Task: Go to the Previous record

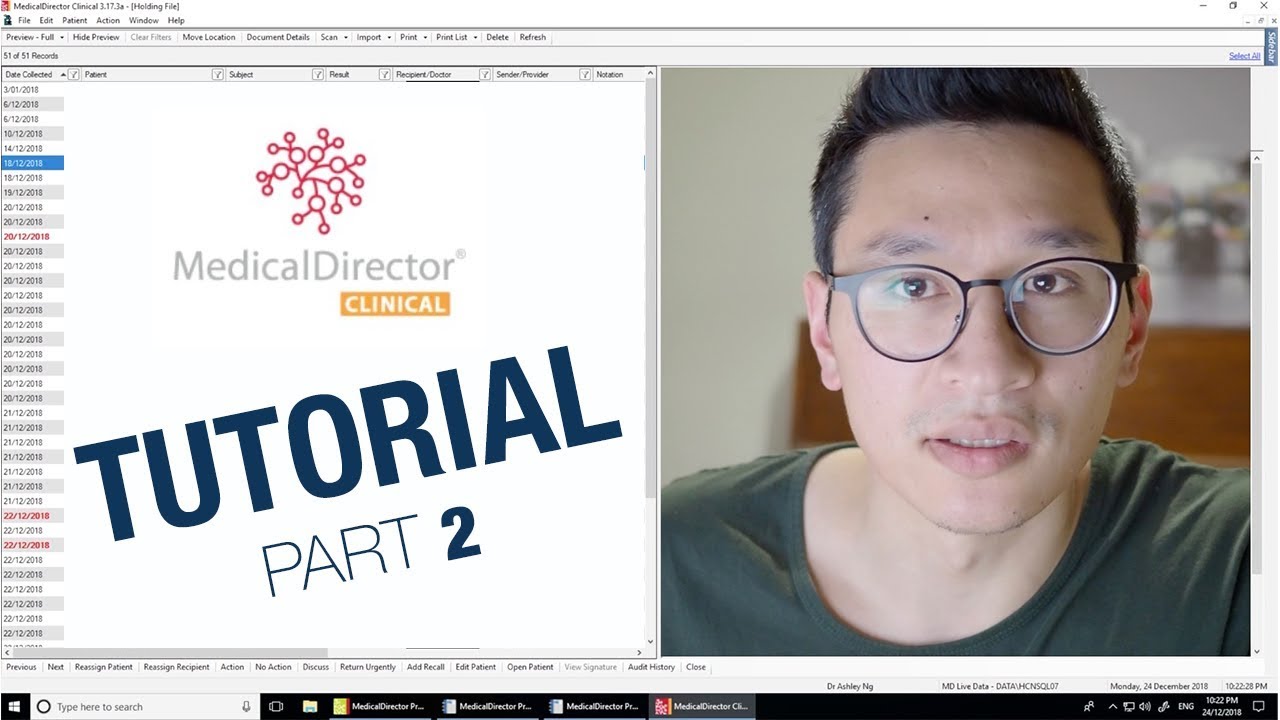Action: click(x=21, y=667)
